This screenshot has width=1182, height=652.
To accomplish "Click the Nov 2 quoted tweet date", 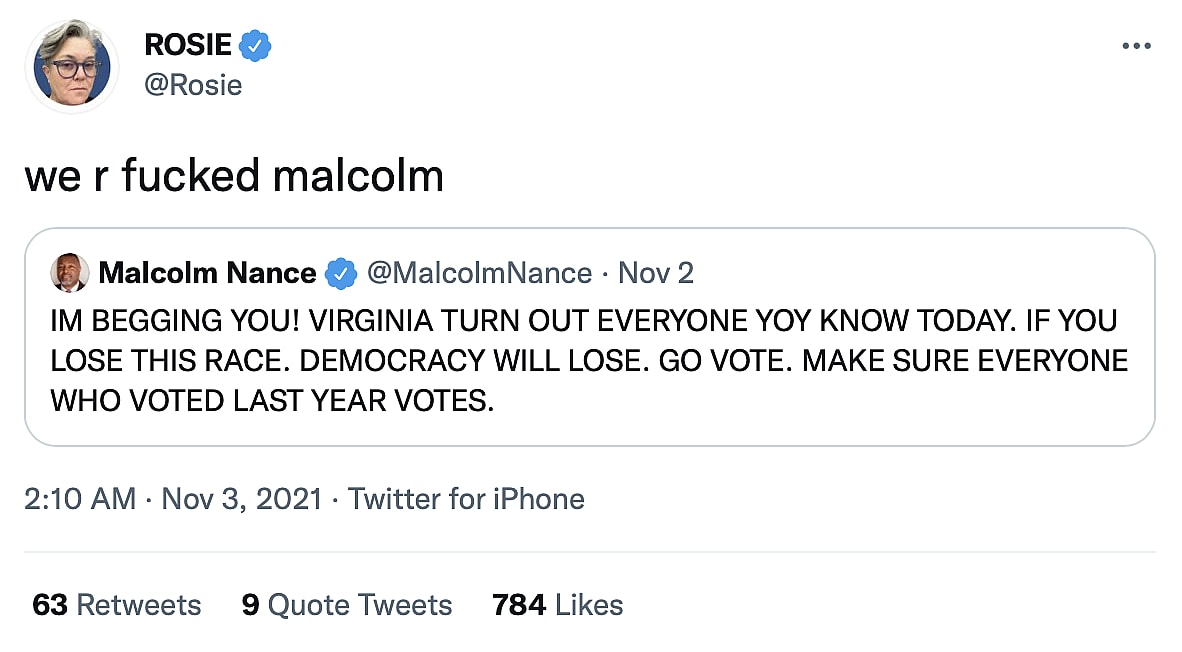I will coord(656,273).
